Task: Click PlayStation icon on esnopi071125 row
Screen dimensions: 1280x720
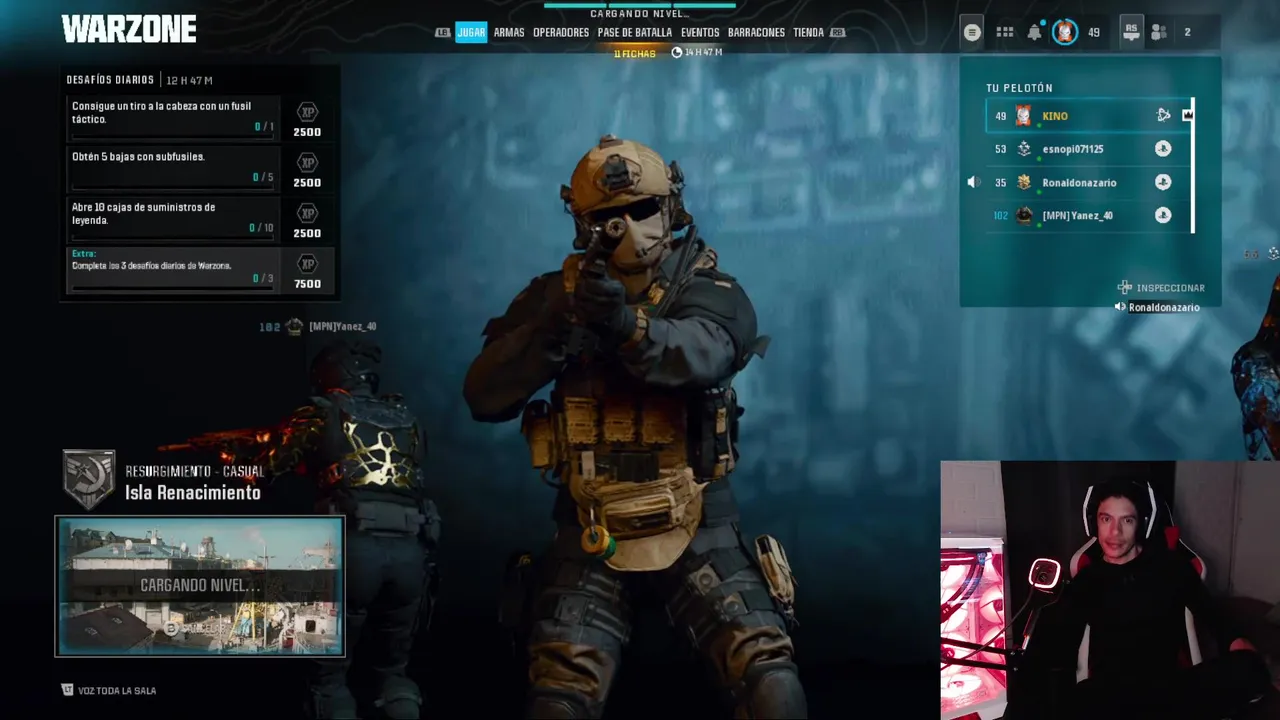Action: pyautogui.click(x=1163, y=148)
